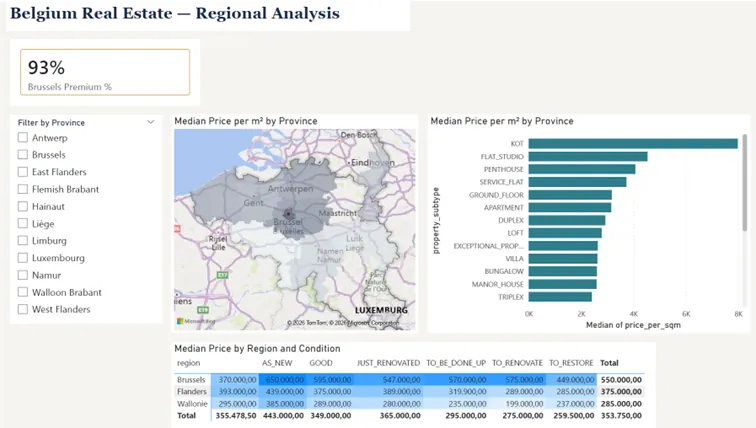Click Brussels total 550.000,00 cell
Screen dimensions: 756x428
(621, 380)
